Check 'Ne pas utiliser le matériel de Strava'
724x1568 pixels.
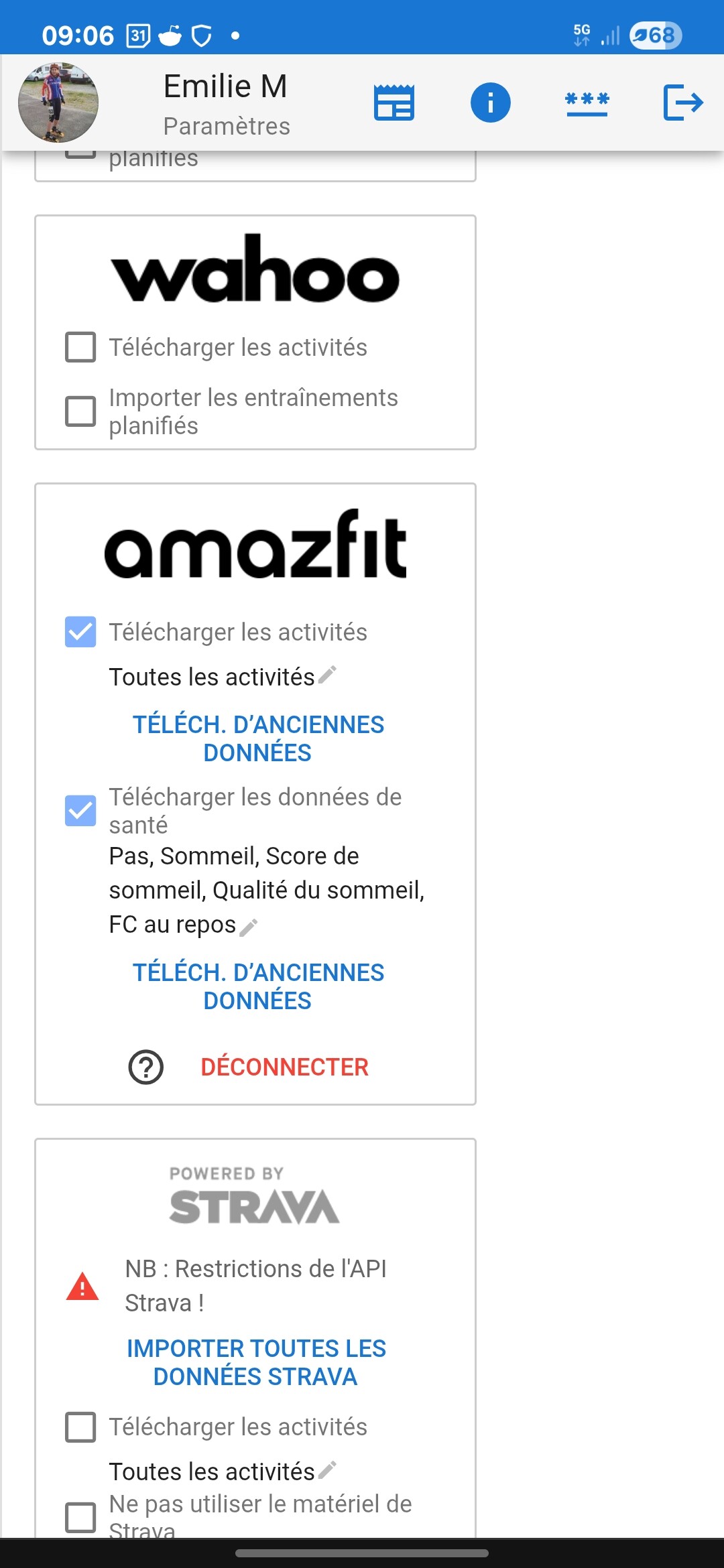click(80, 1517)
